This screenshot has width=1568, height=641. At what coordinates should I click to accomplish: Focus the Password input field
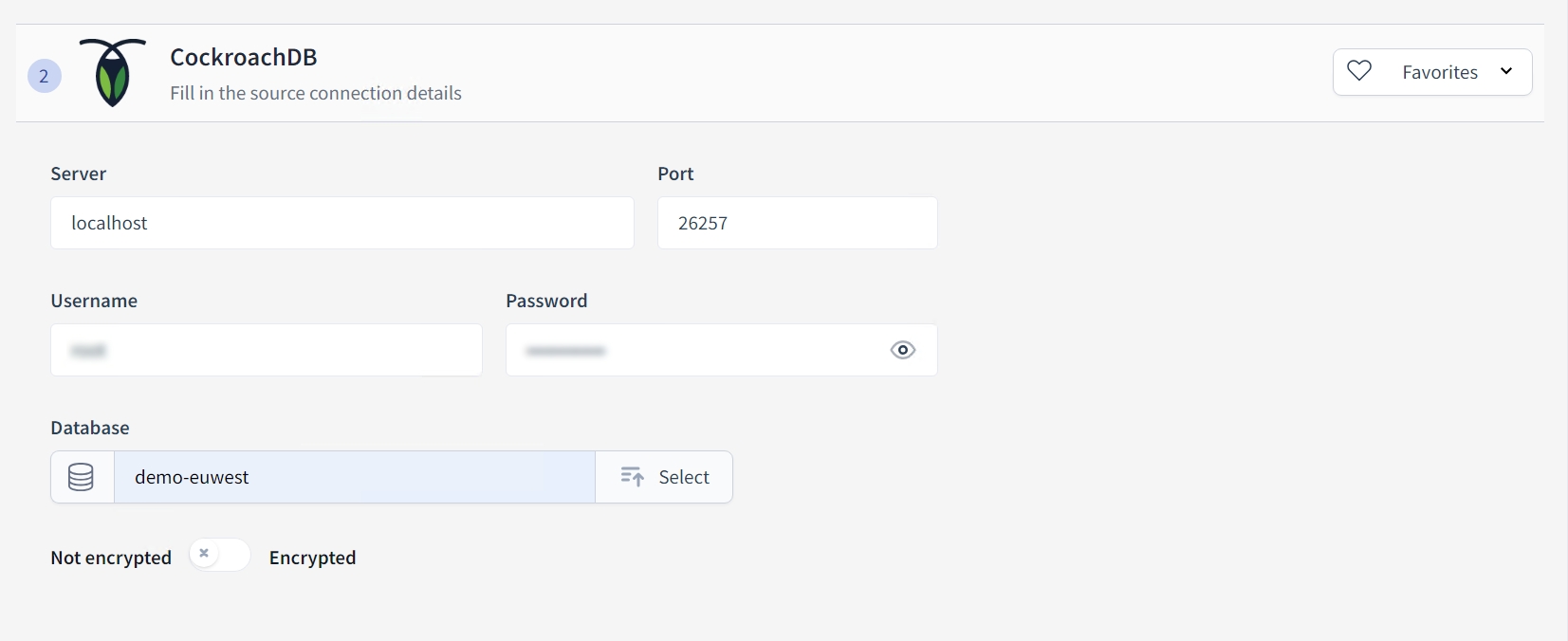coord(692,350)
